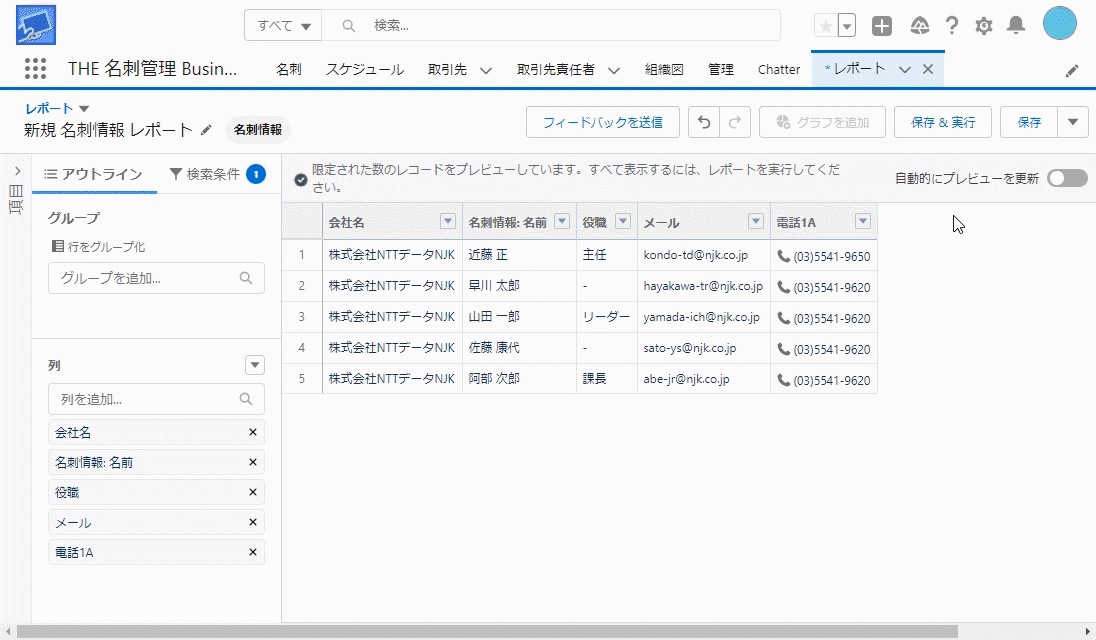The width and height of the screenshot is (1096, 640).
Task: Open the Salesforce Help question mark
Action: pos(951,26)
